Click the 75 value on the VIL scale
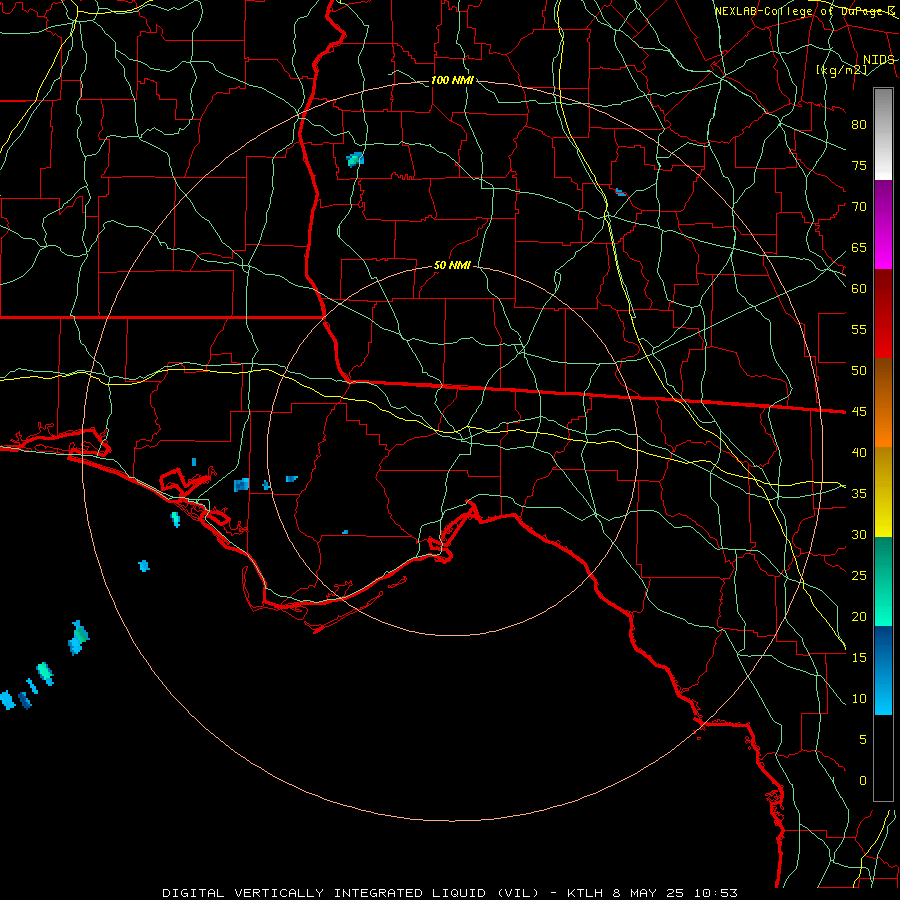The image size is (900, 900). [x=859, y=166]
